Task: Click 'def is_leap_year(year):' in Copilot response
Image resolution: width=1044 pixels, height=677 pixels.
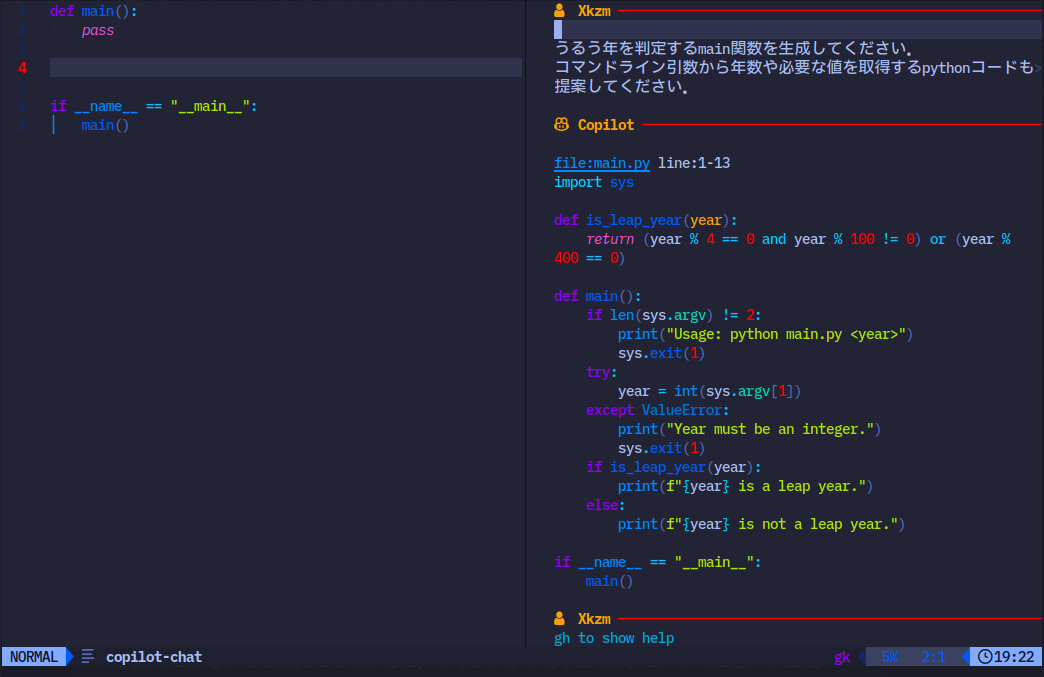Action: pos(644,220)
